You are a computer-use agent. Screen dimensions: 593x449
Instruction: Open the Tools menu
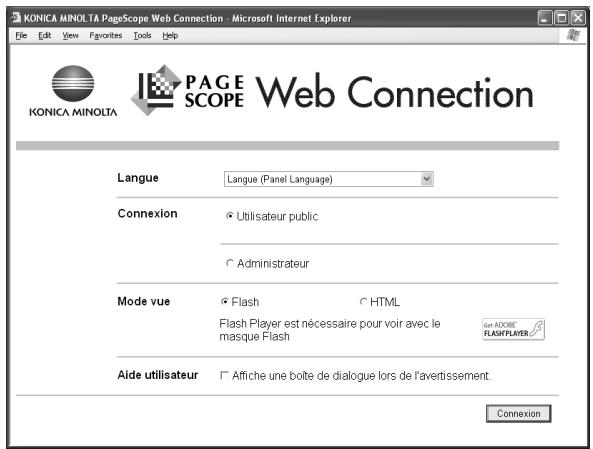tap(142, 36)
